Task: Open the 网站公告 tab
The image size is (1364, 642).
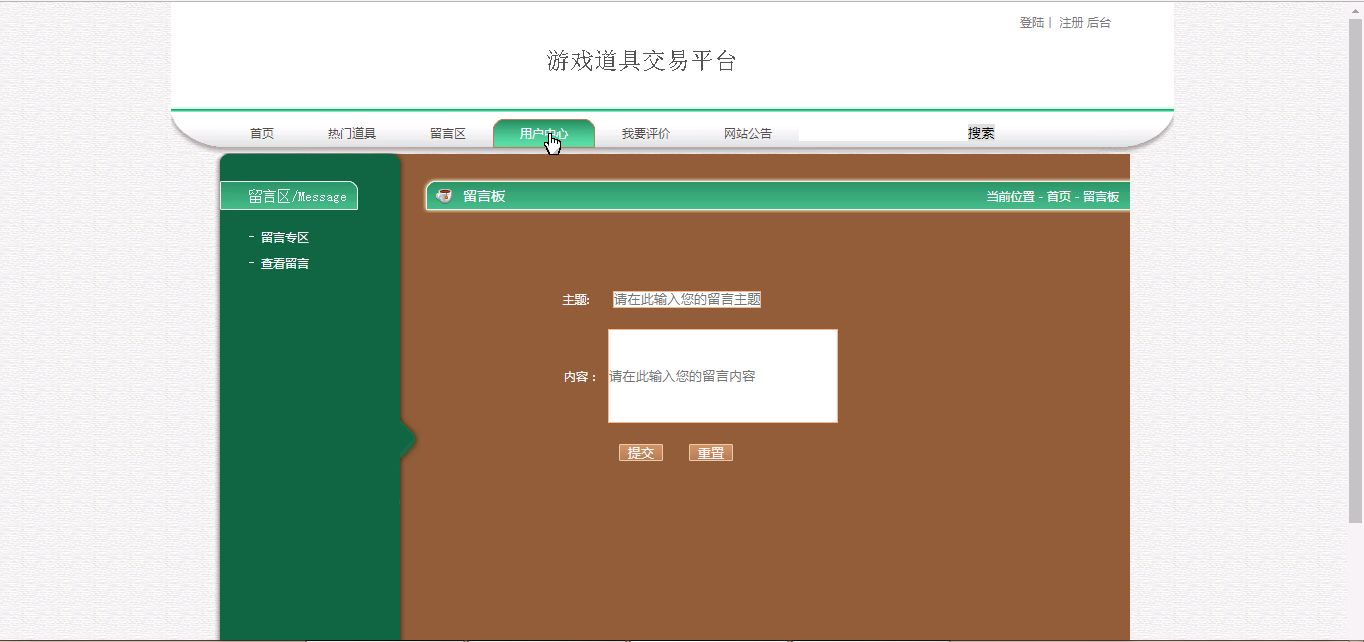Action: tap(748, 133)
